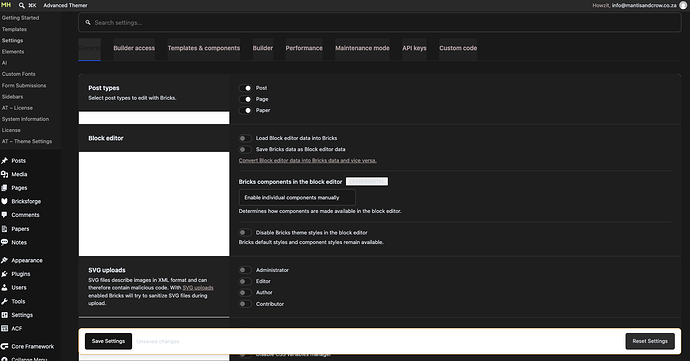
Task: Switch to the Builder access tab
Action: (134, 48)
